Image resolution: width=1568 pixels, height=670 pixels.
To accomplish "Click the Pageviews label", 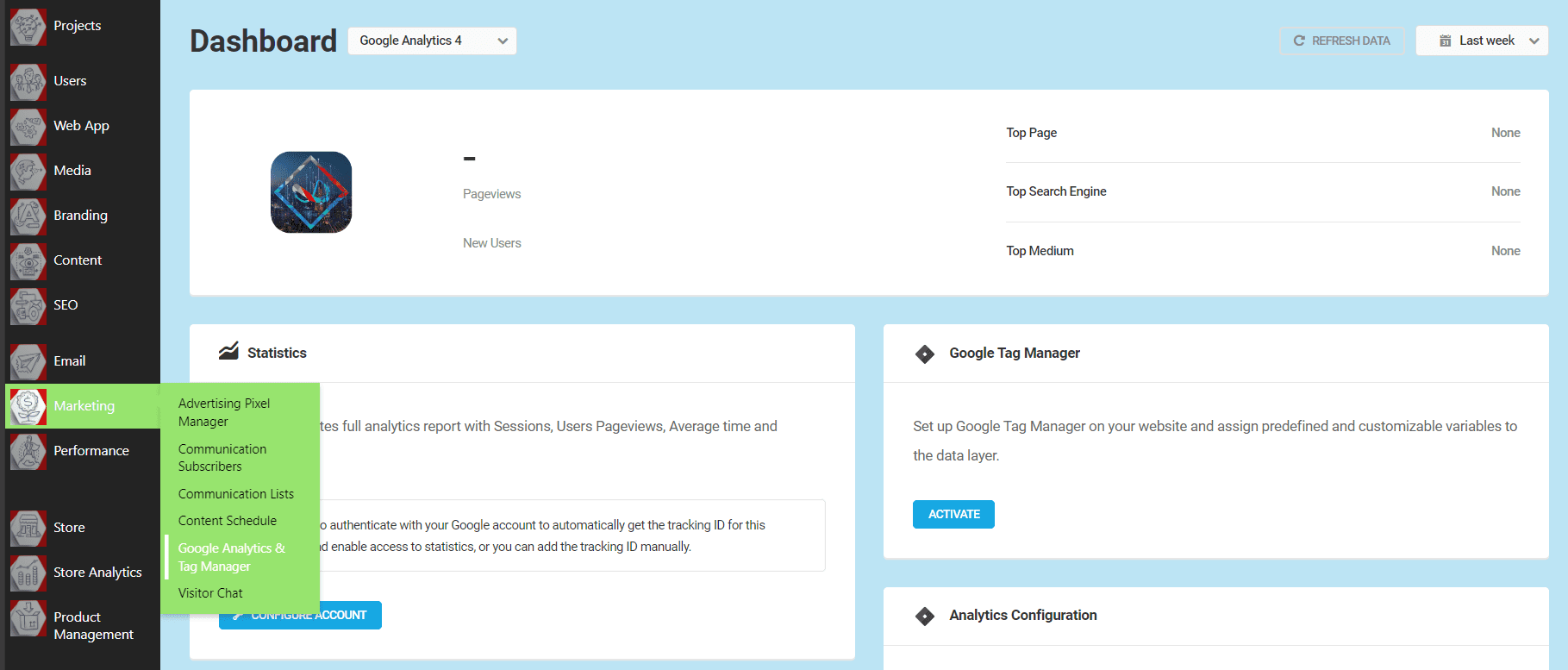I will [492, 194].
